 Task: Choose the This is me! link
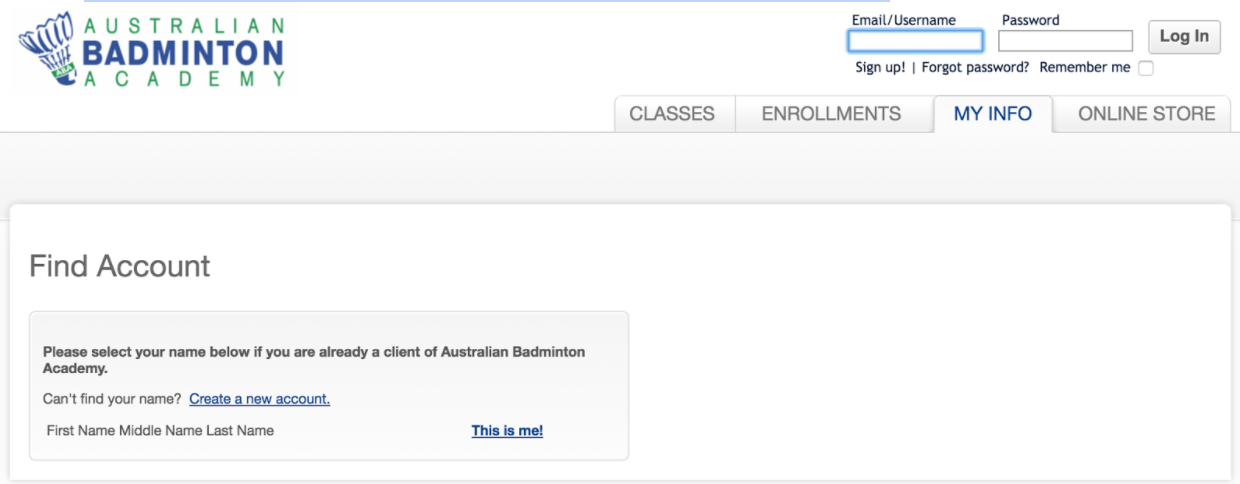click(x=507, y=431)
